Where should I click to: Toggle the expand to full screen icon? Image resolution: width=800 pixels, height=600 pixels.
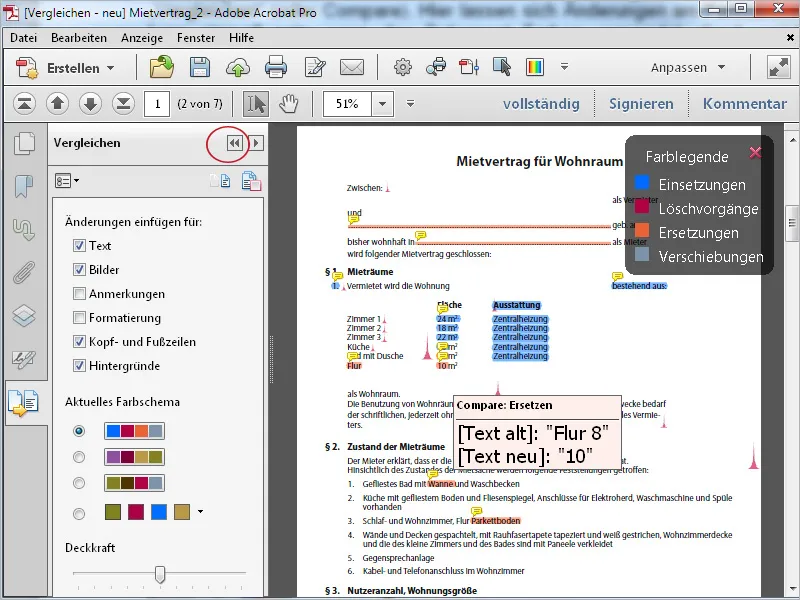coord(779,67)
